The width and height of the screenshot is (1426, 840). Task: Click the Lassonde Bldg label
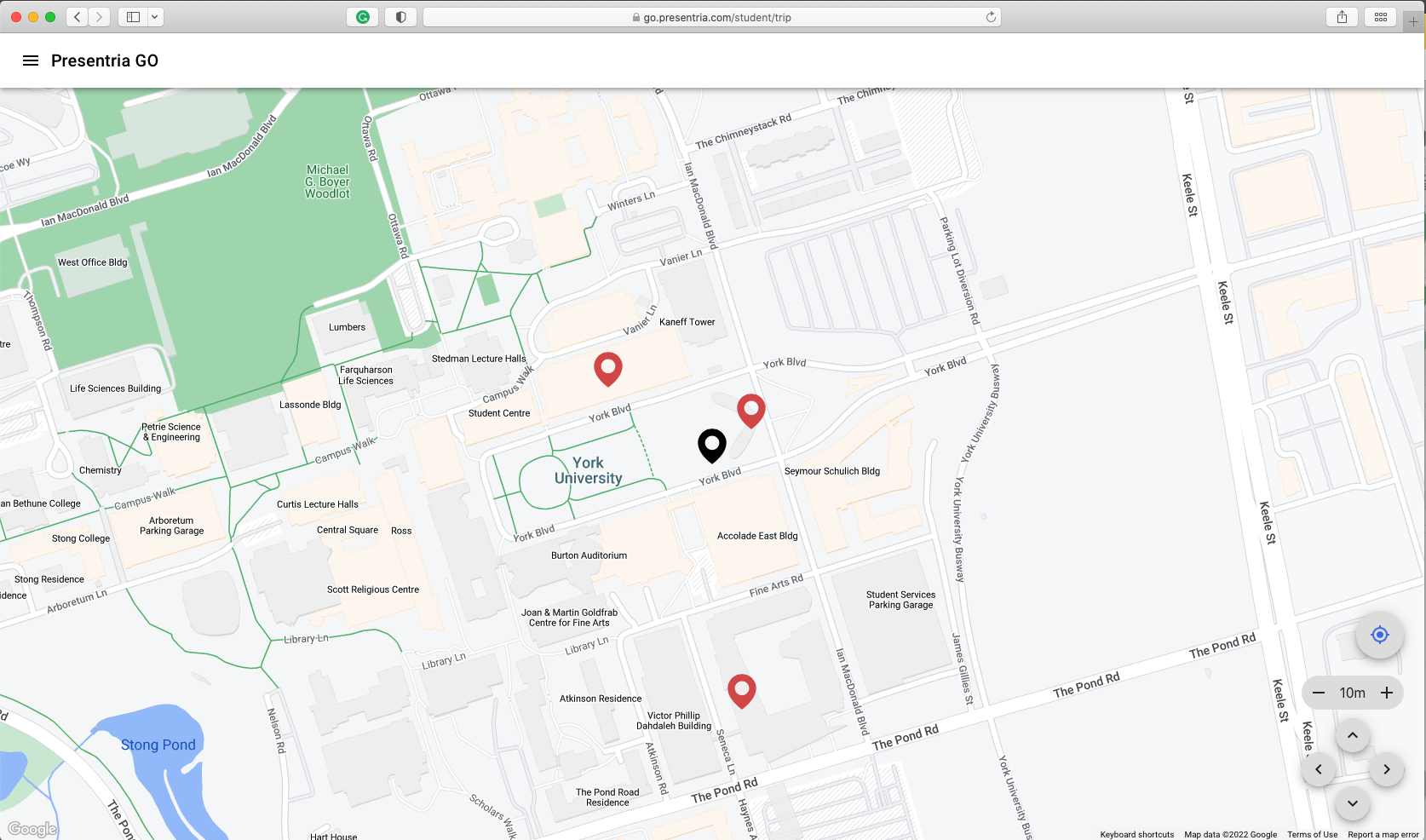point(310,405)
